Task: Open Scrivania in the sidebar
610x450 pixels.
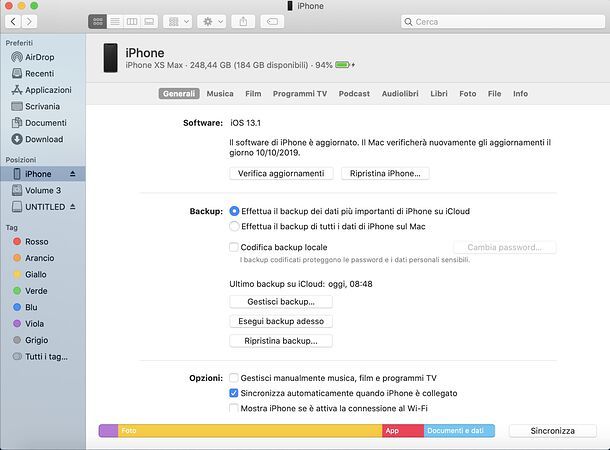Action: (35, 106)
